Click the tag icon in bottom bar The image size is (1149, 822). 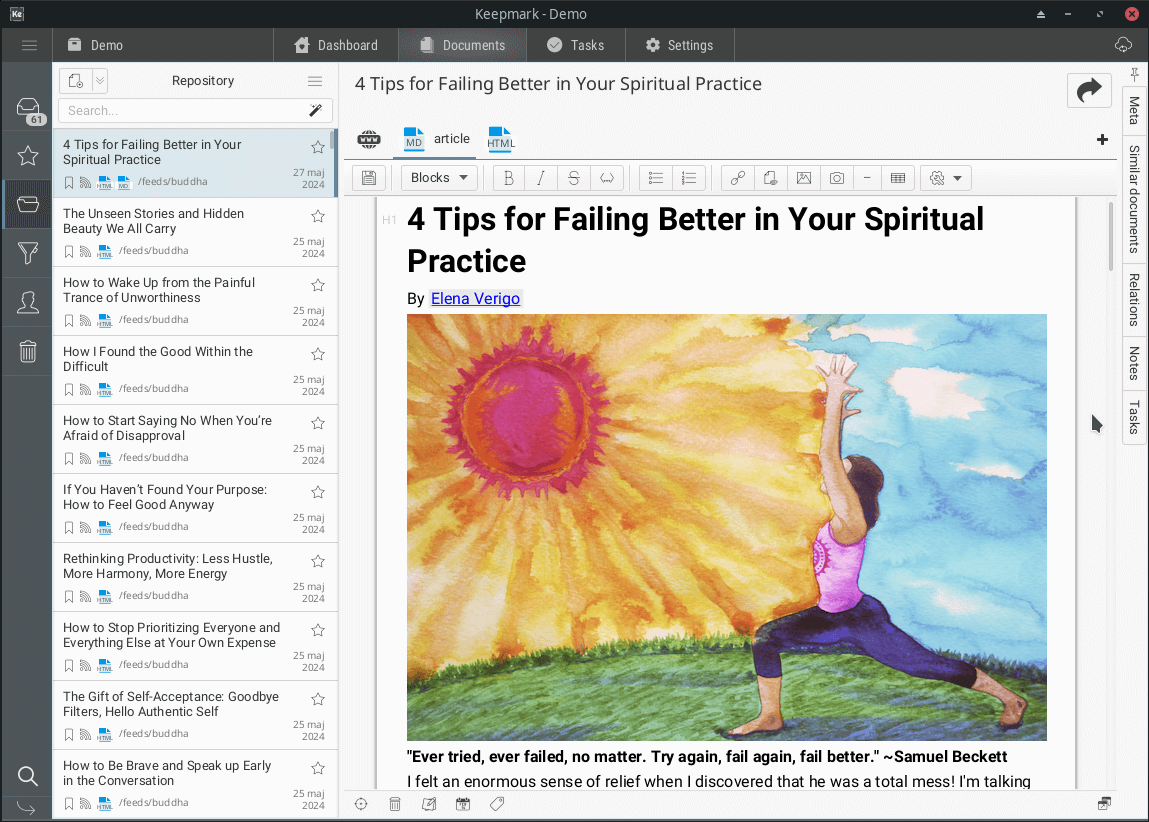pyautogui.click(x=497, y=804)
